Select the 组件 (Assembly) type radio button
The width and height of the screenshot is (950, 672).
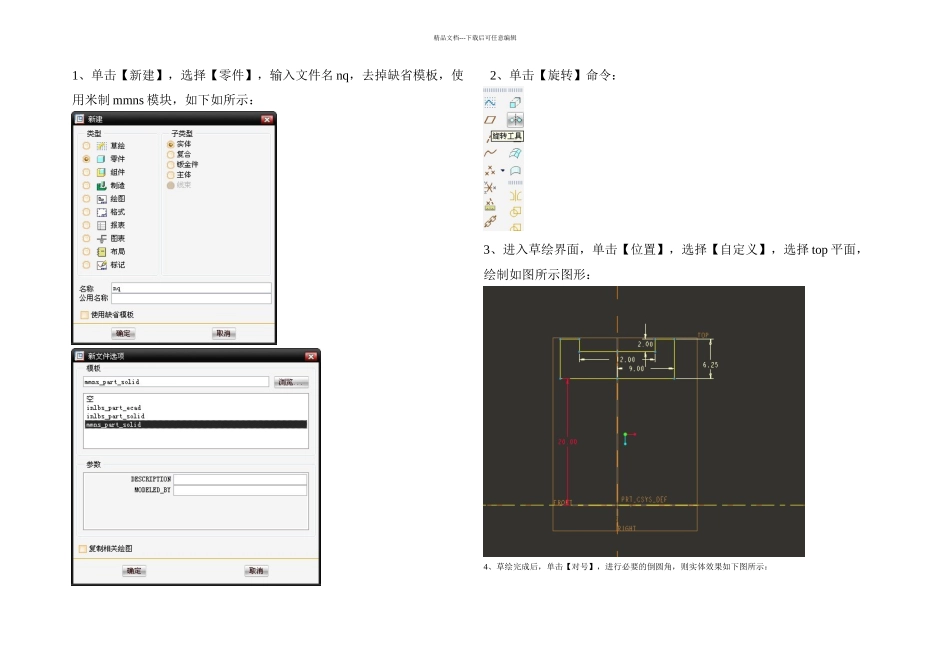86,172
